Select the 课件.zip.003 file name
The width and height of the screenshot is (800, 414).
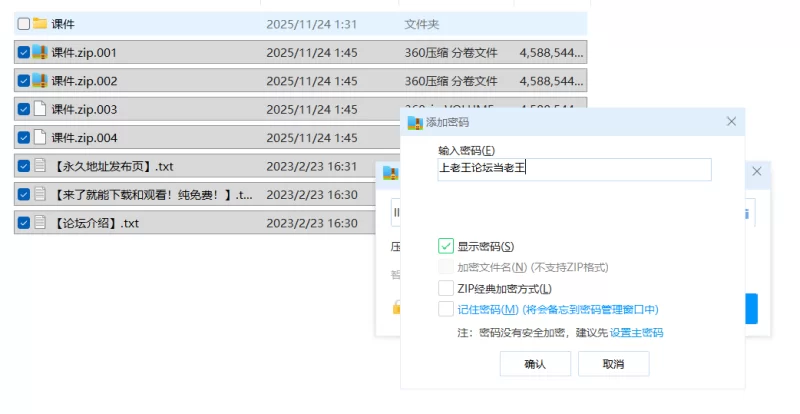point(84,109)
